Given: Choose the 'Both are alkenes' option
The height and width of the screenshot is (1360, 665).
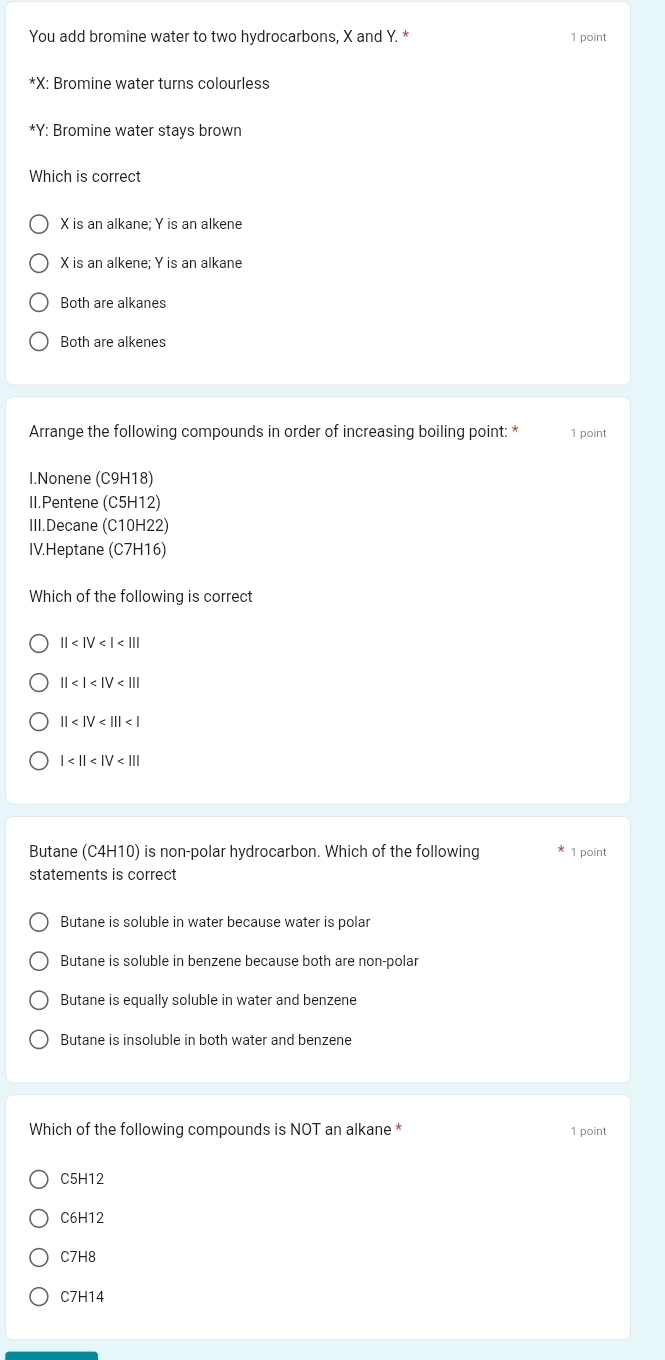Looking at the screenshot, I should 38,342.
